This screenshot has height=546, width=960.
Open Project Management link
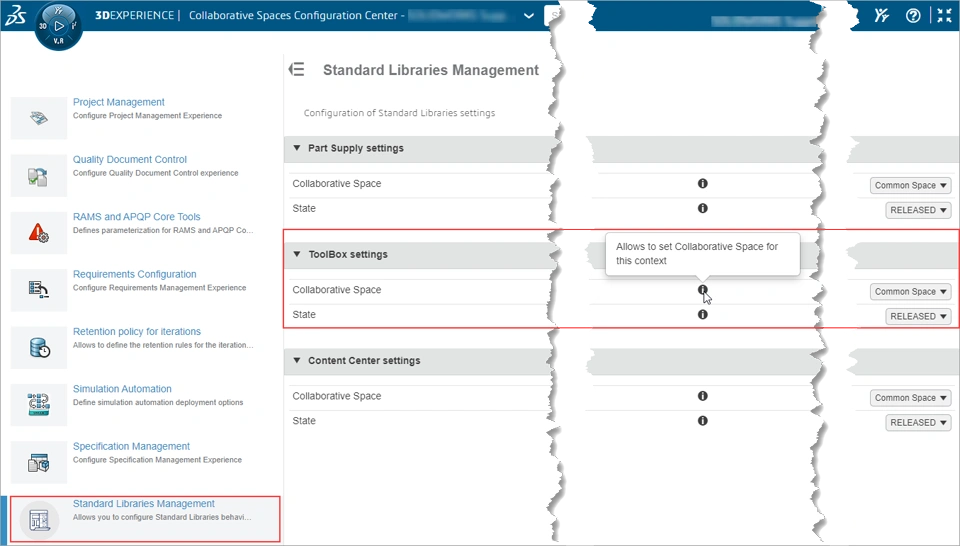[119, 102]
